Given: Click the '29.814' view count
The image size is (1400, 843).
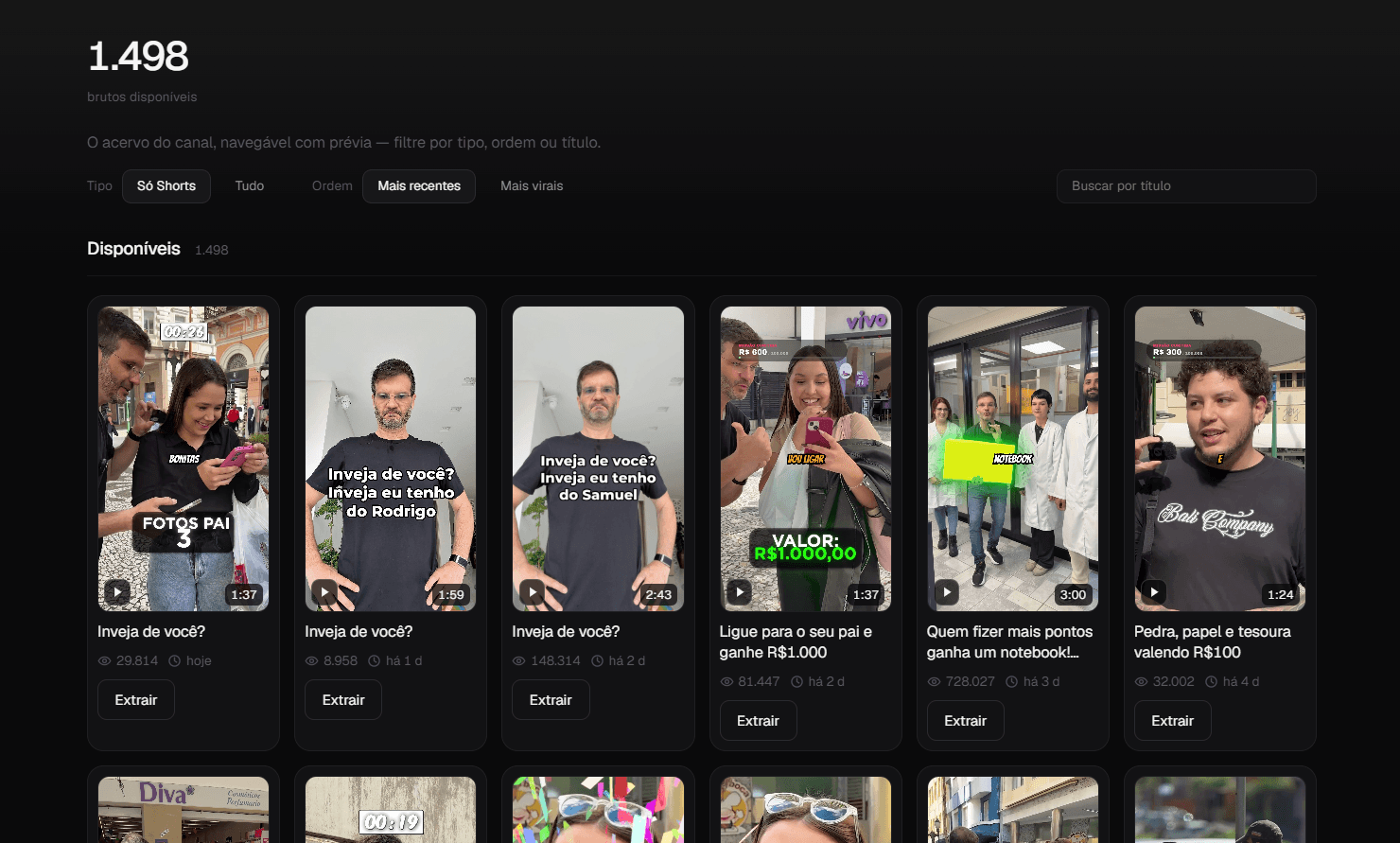Looking at the screenshot, I should point(137,660).
